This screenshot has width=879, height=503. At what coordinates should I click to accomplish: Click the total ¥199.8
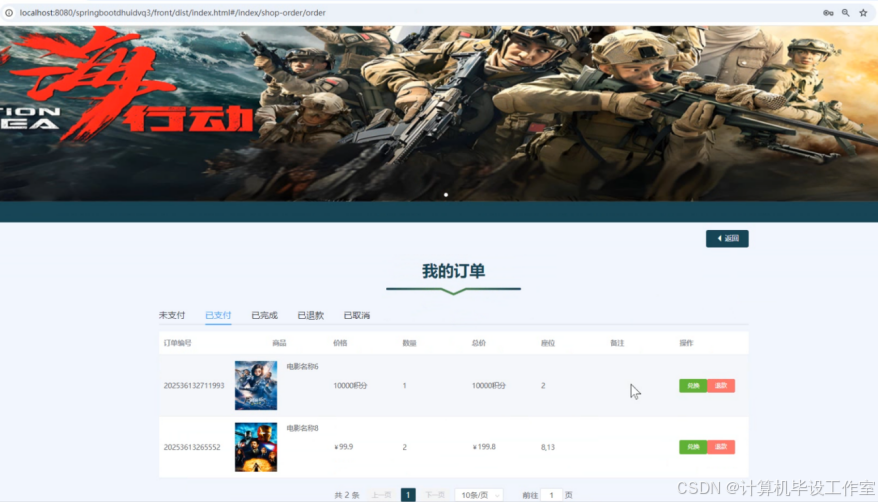coord(484,447)
